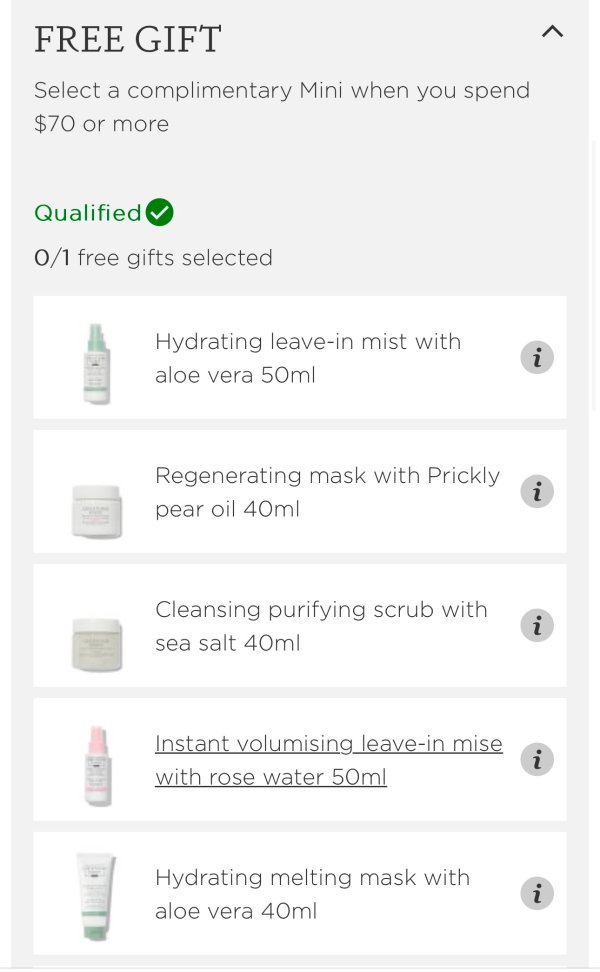This screenshot has height=972, width=600.
Task: View info for Instant volumising leave-in mist
Action: tap(537, 759)
